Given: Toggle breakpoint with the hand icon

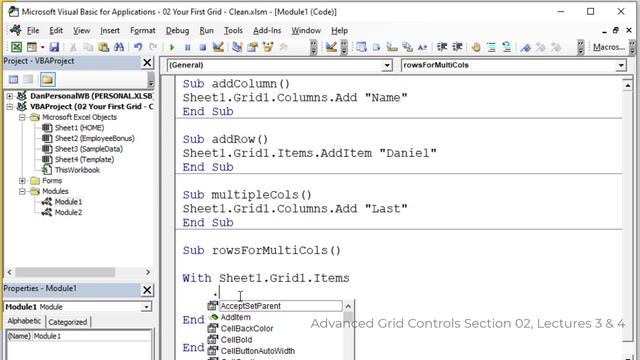Looking at the screenshot, I should pos(476,47).
